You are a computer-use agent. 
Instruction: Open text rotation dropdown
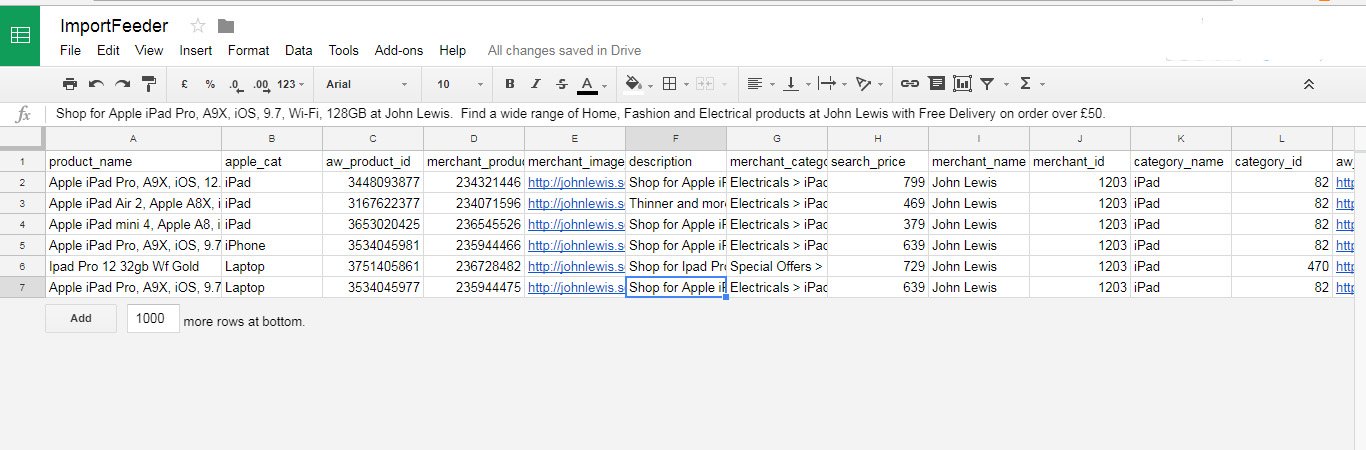click(x=869, y=84)
